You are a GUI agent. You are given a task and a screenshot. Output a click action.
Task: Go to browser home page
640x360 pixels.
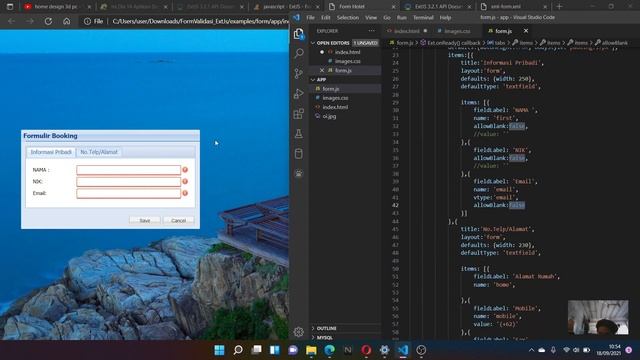click(x=67, y=21)
